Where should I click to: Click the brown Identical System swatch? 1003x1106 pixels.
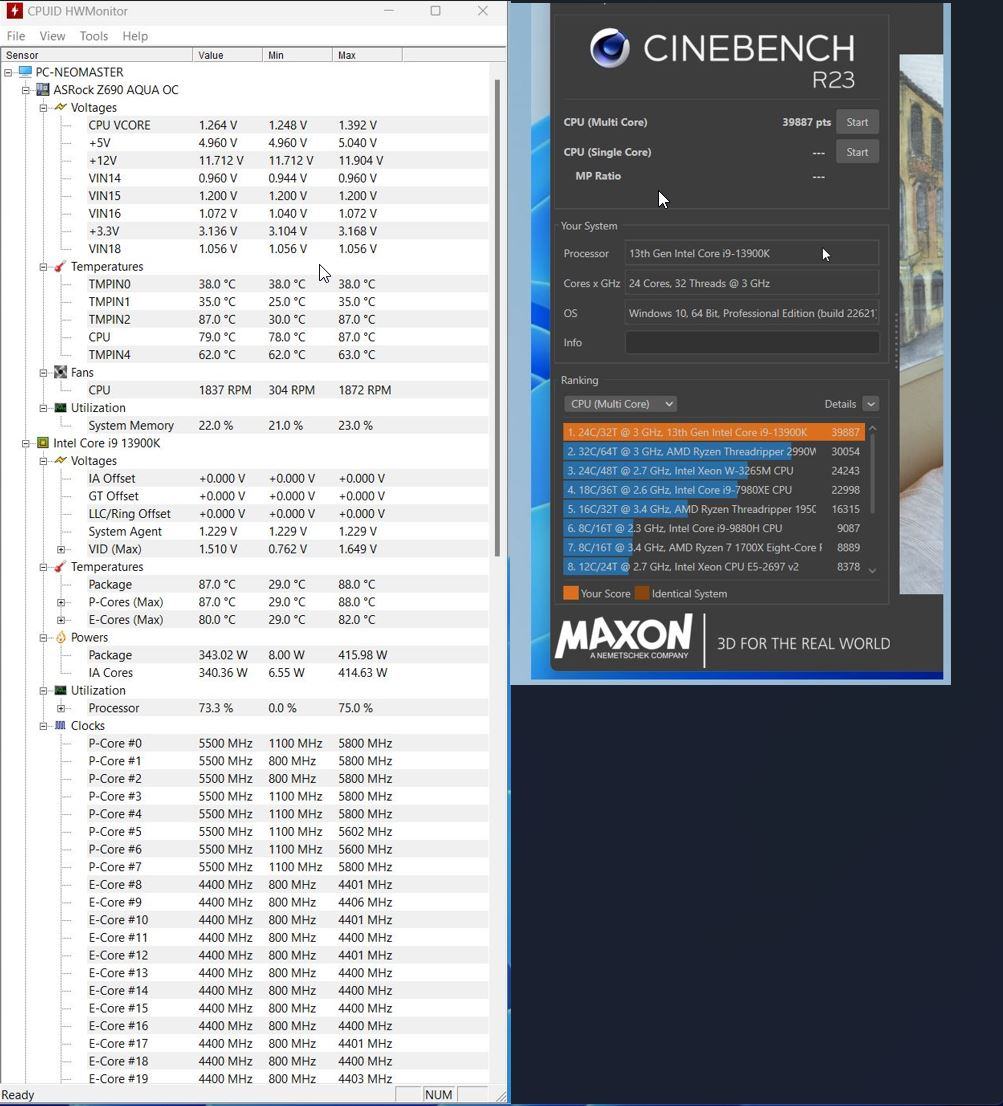click(642, 593)
